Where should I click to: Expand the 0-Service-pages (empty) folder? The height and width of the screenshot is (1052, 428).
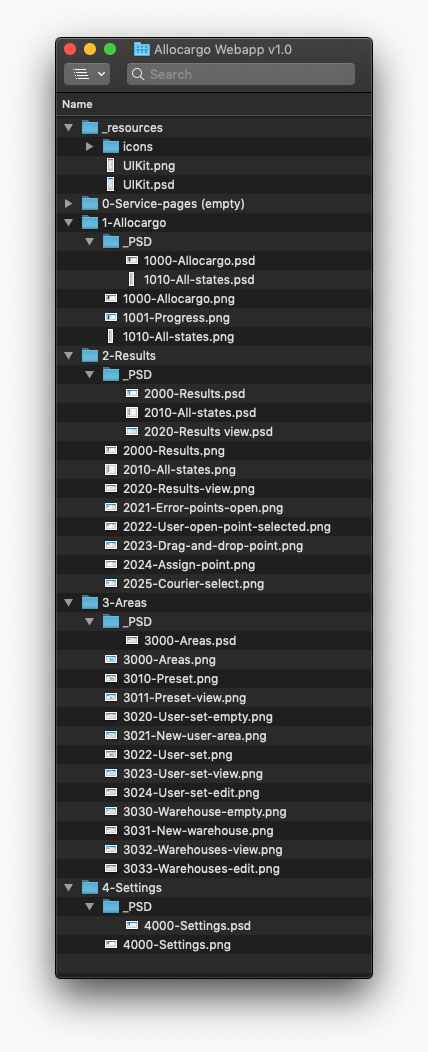click(x=69, y=203)
